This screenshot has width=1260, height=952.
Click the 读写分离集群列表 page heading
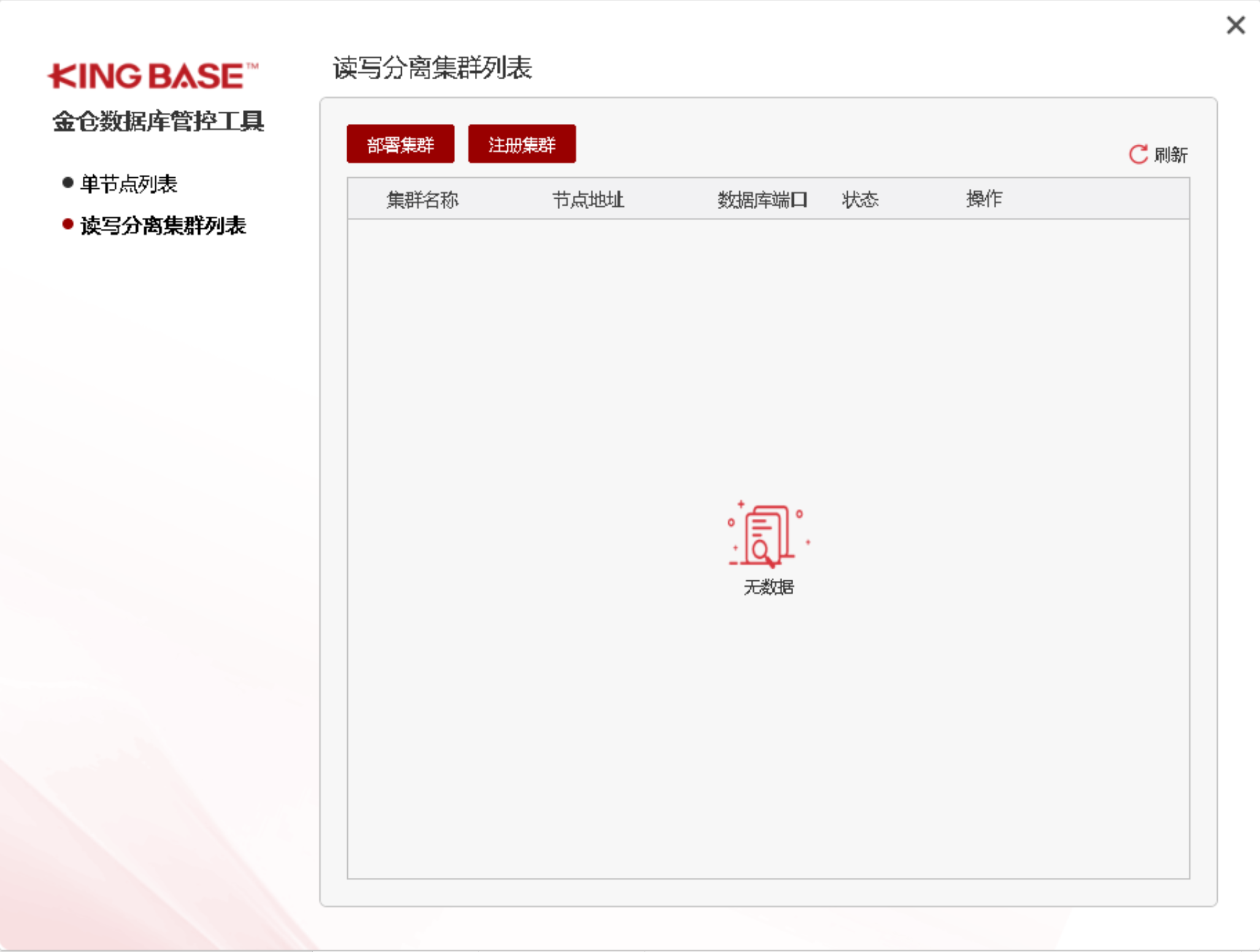coord(432,67)
